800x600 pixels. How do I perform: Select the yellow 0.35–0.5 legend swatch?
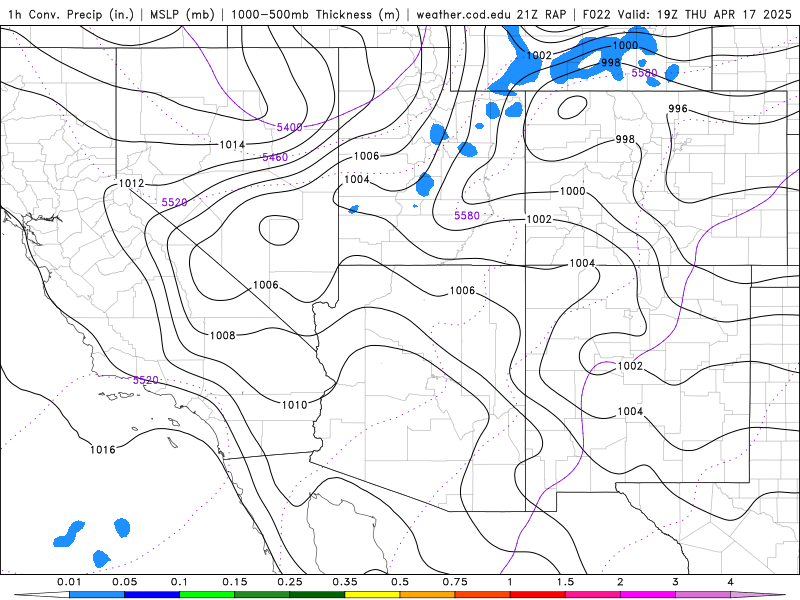(x=372, y=595)
